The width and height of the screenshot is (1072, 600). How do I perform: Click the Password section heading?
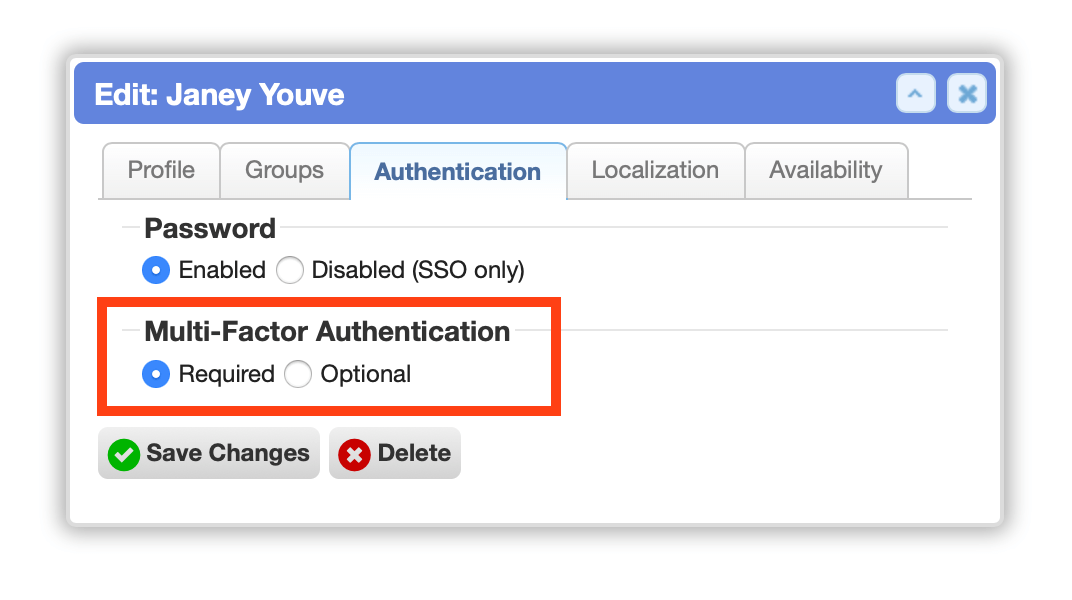click(x=210, y=228)
